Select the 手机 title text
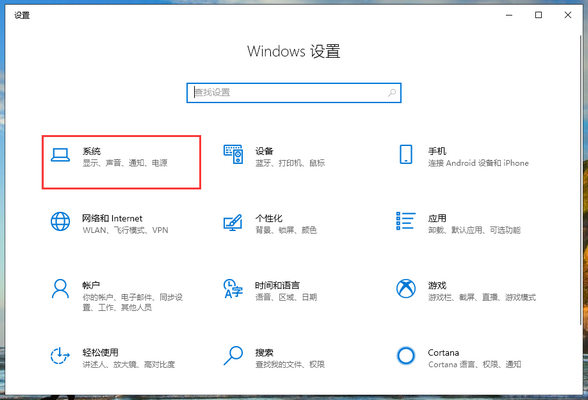 click(x=437, y=151)
